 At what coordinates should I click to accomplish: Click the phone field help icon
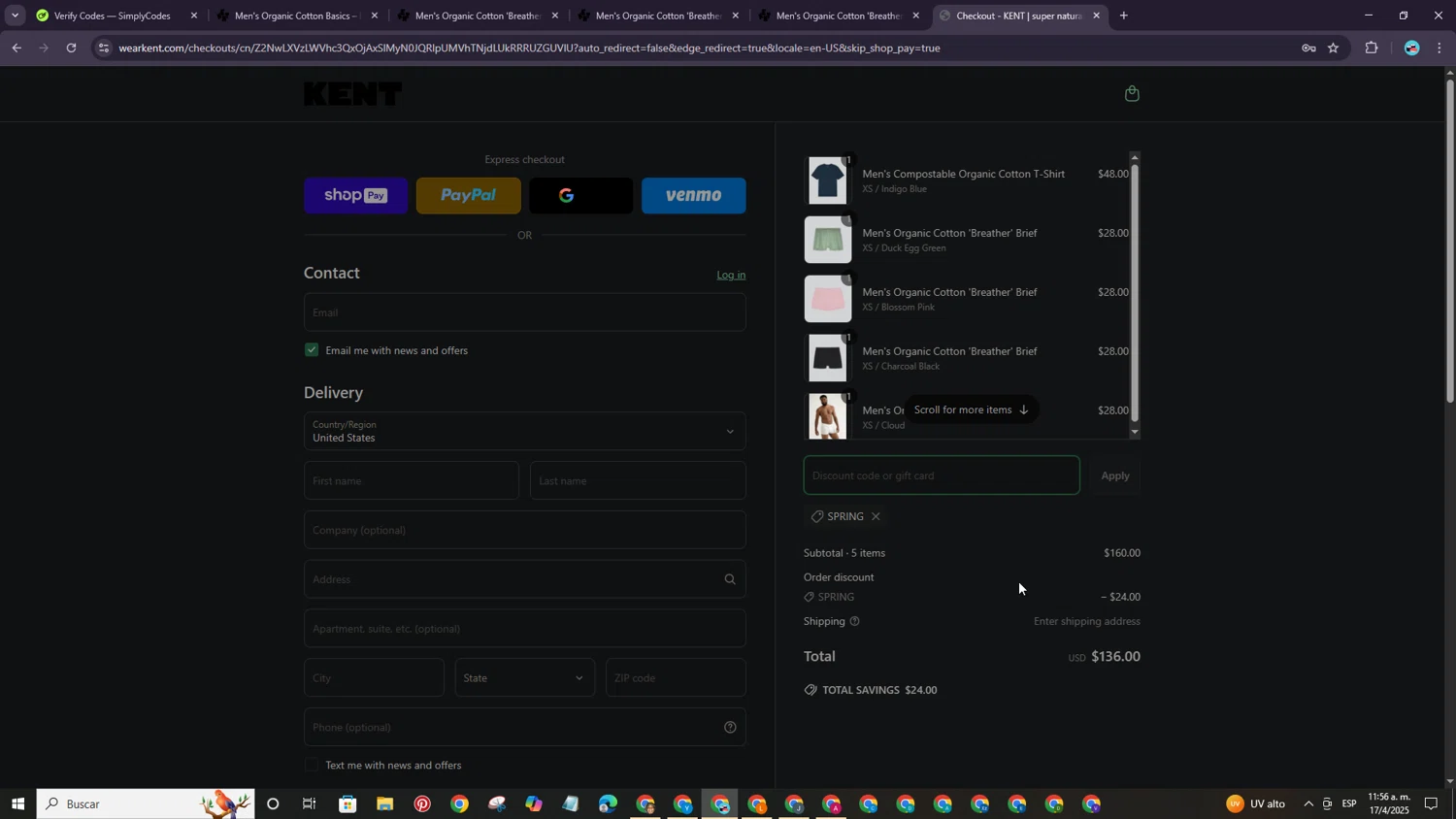point(730,727)
